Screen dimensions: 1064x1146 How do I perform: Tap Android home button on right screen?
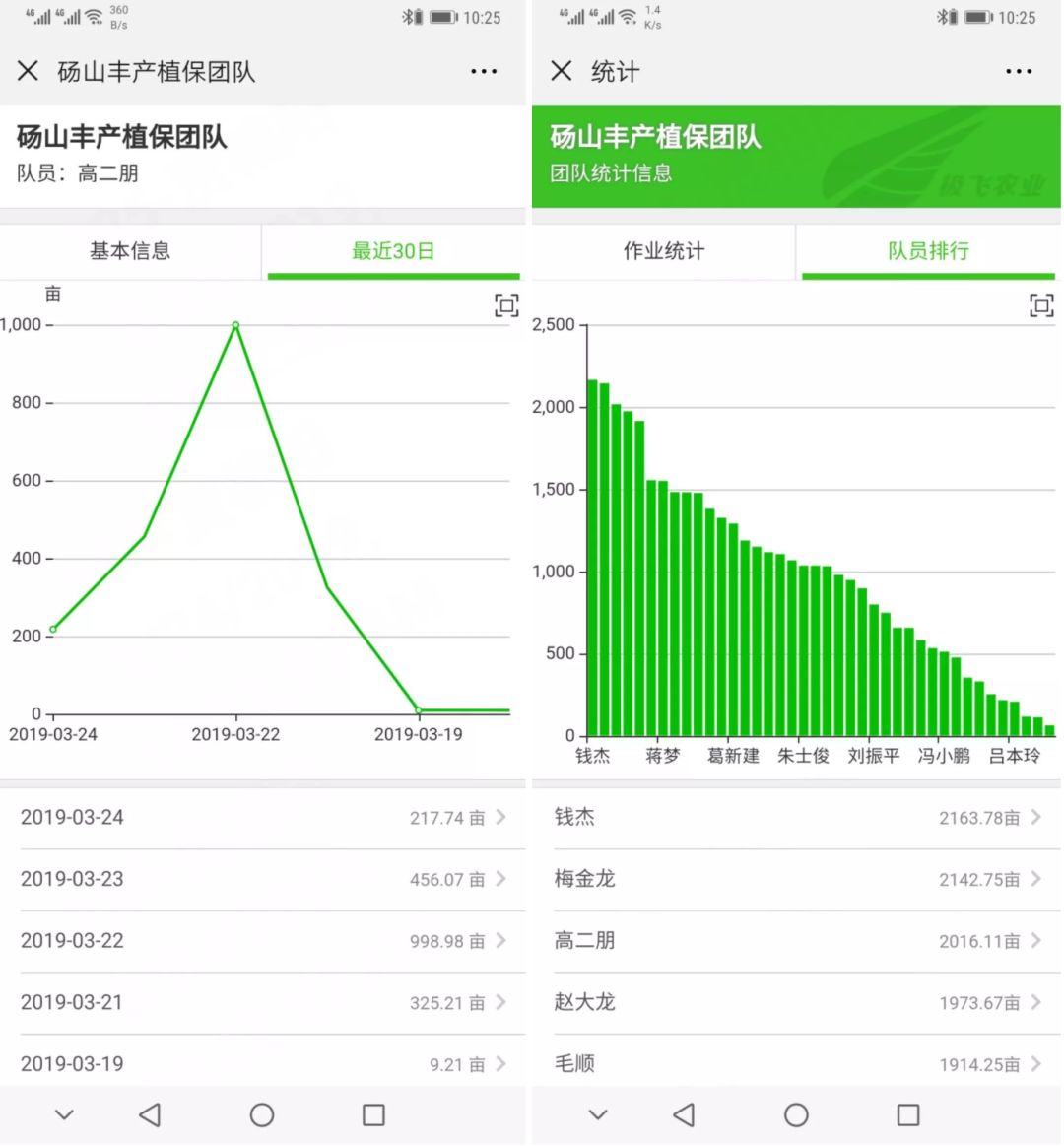point(796,1114)
